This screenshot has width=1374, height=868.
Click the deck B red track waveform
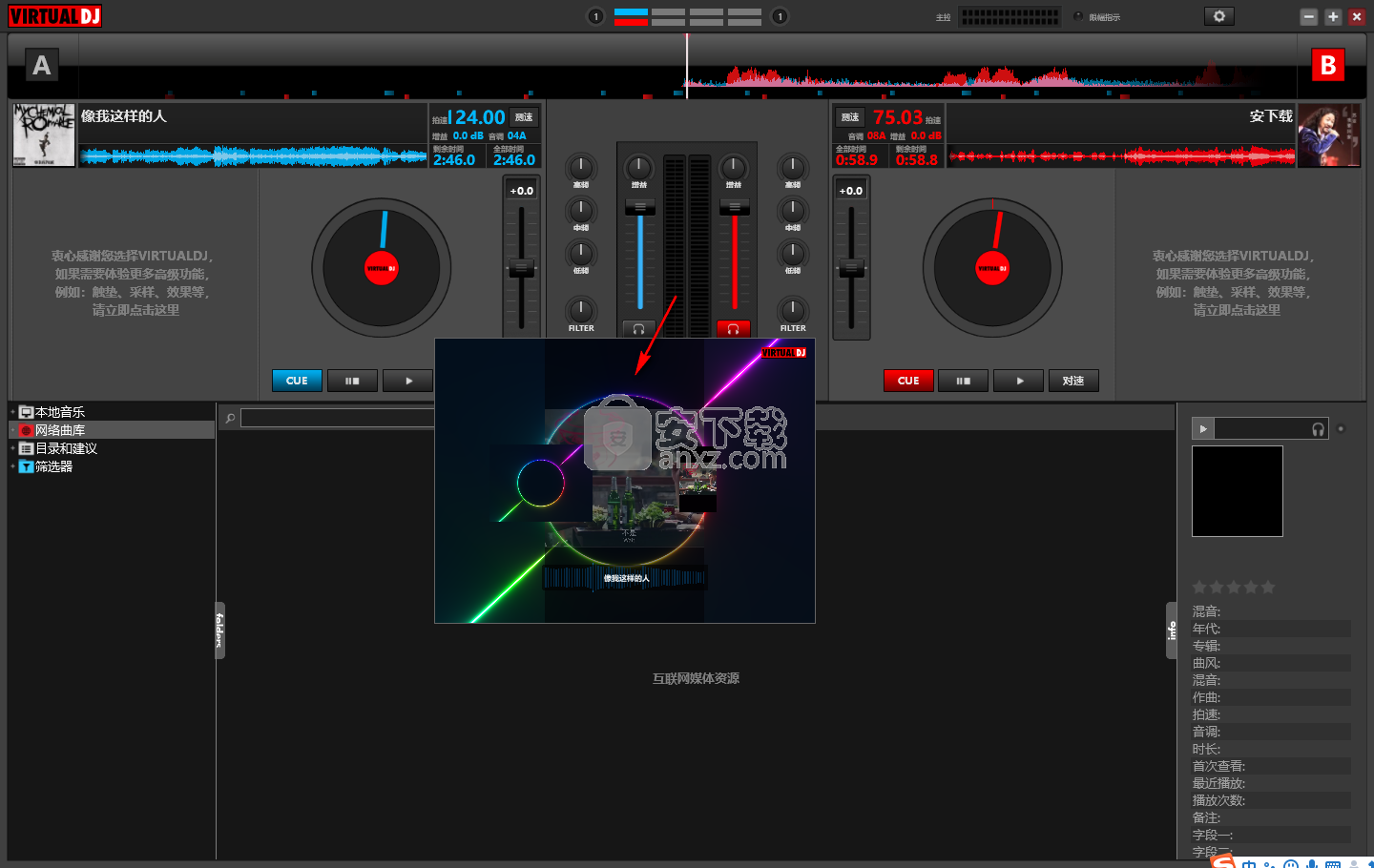click(1121, 156)
